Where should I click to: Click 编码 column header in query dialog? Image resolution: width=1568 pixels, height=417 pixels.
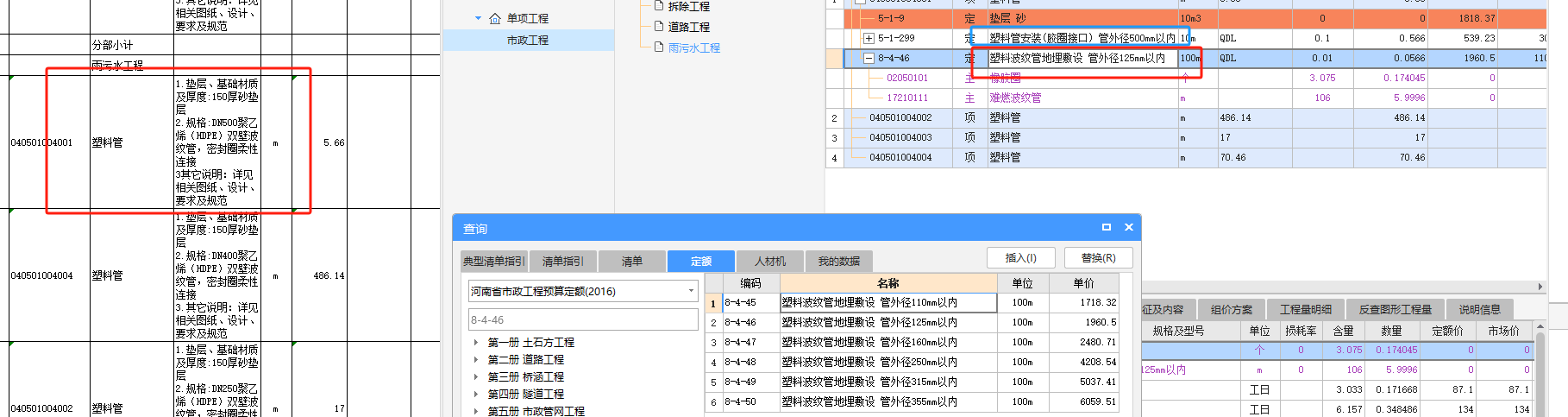(x=750, y=283)
